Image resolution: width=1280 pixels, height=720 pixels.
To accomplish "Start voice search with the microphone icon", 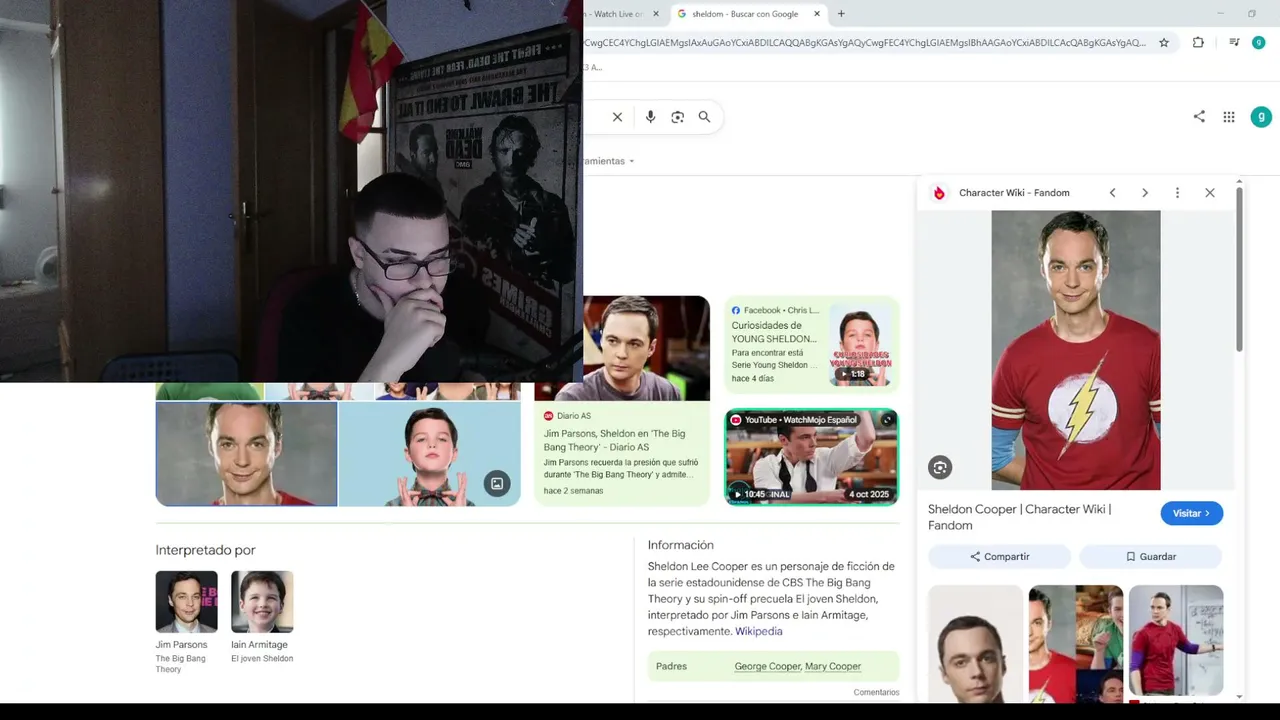I will 650,117.
